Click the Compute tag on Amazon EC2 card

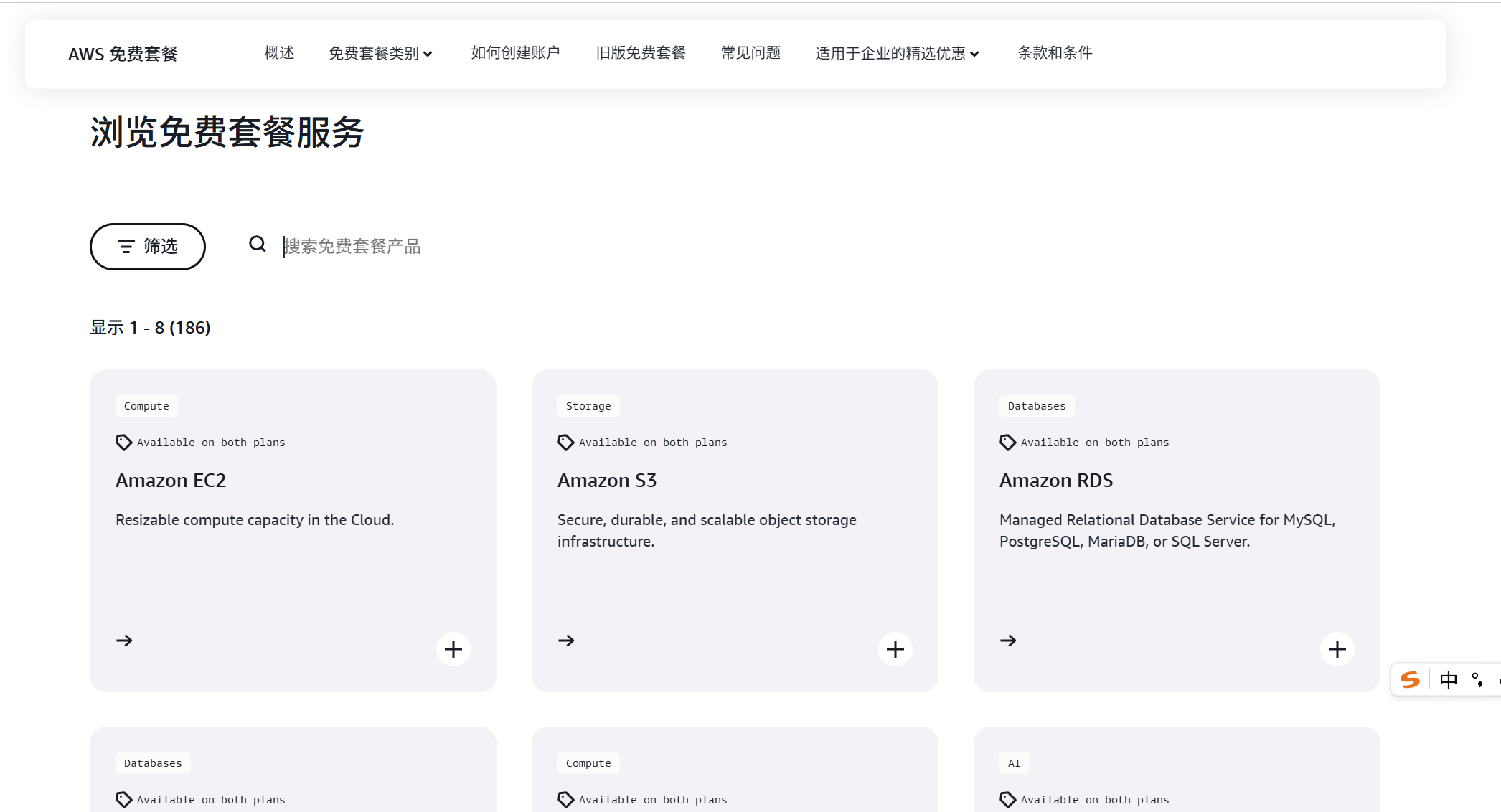[x=146, y=406]
